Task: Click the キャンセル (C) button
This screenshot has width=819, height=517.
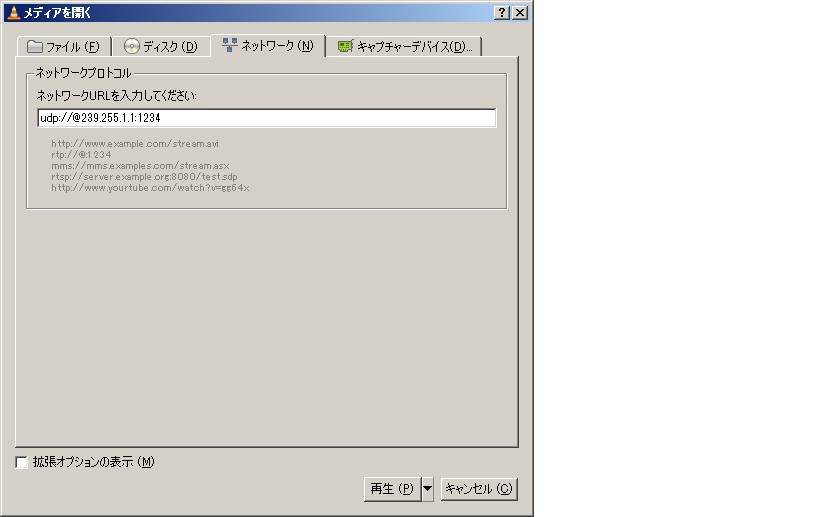Action: [478, 489]
